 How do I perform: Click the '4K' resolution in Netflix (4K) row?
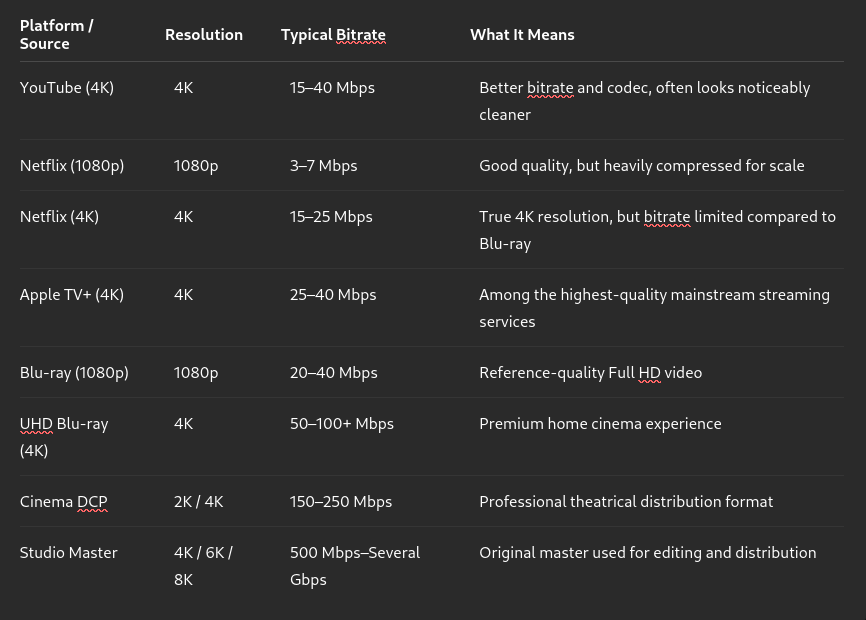pyautogui.click(x=183, y=216)
